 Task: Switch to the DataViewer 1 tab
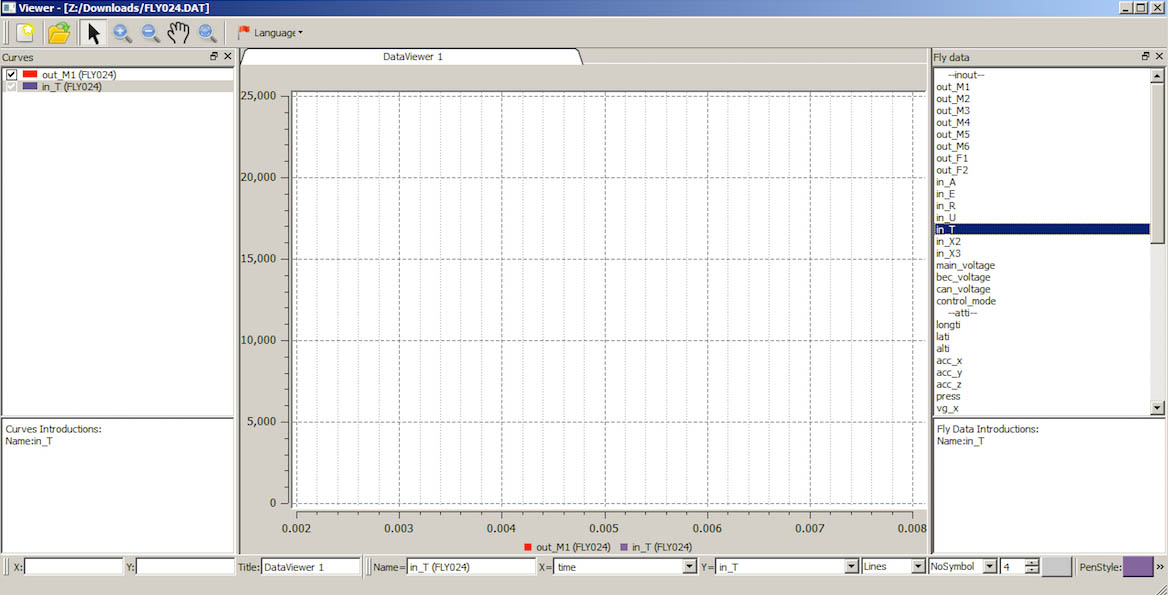coord(412,57)
